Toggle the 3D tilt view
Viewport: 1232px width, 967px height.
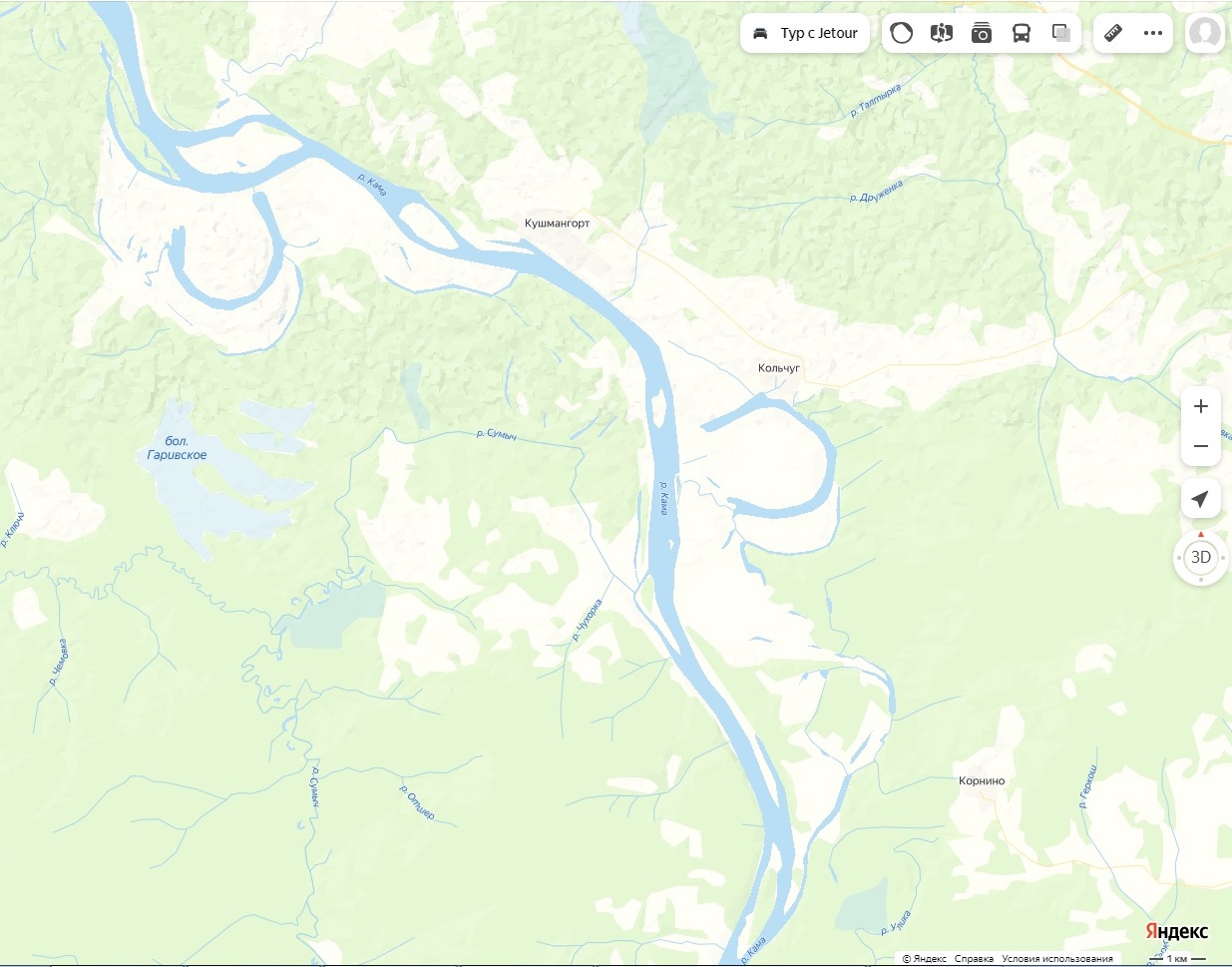1201,557
